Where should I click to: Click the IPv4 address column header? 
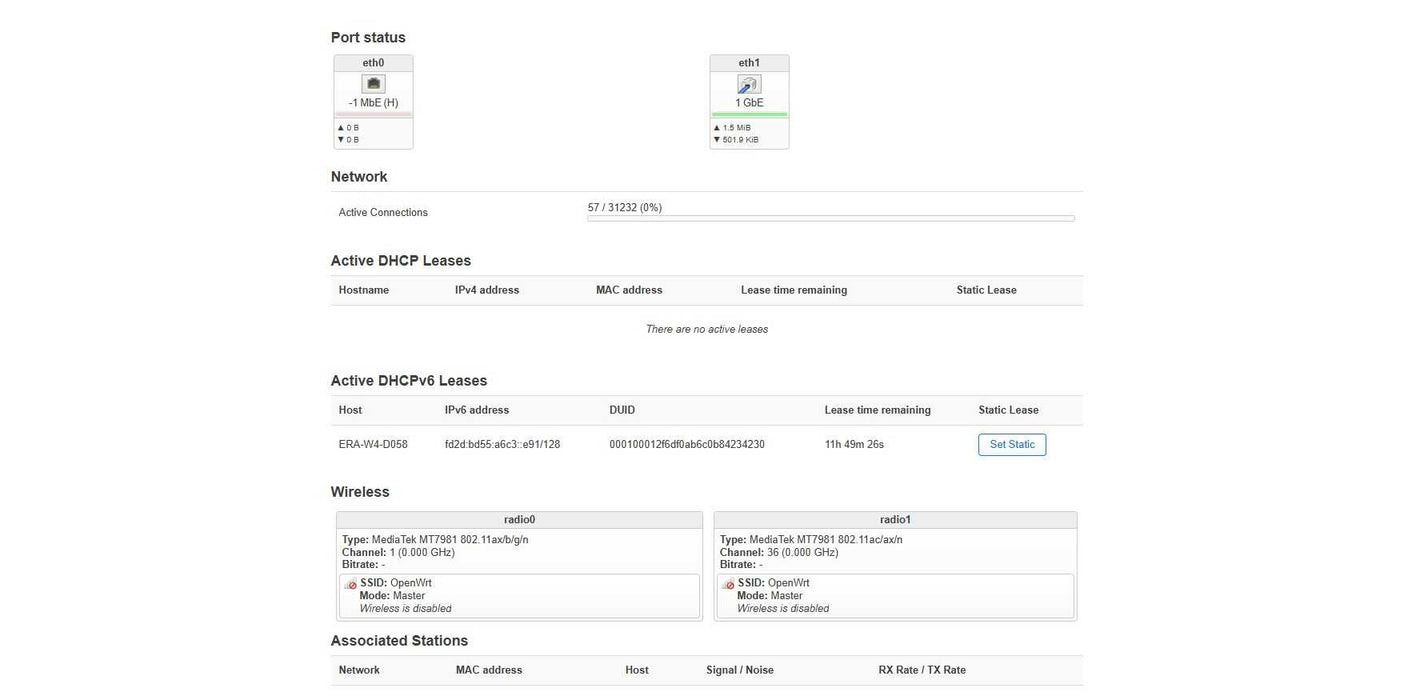pyautogui.click(x=487, y=290)
